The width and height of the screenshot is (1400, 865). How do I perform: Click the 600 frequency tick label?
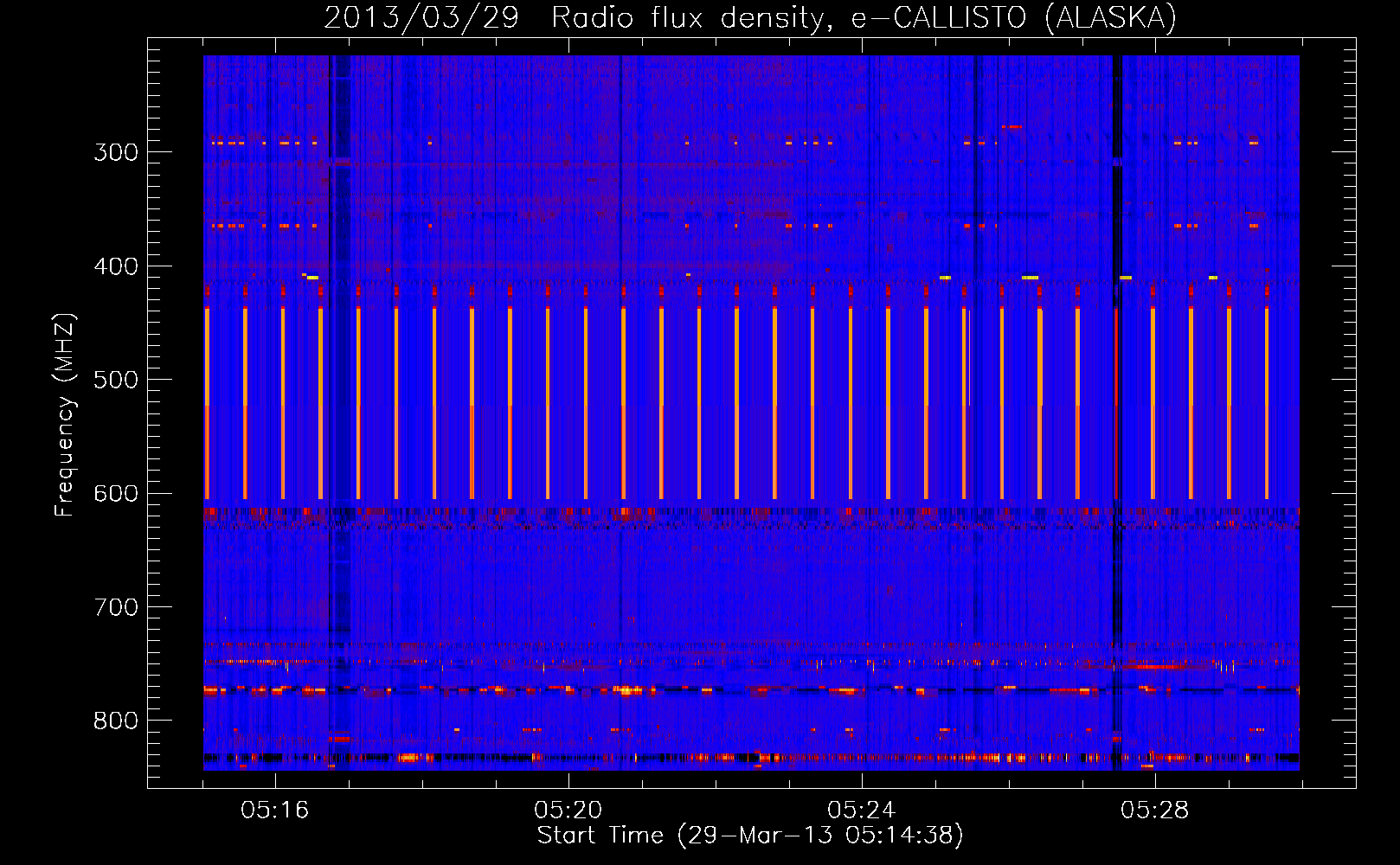[x=116, y=494]
